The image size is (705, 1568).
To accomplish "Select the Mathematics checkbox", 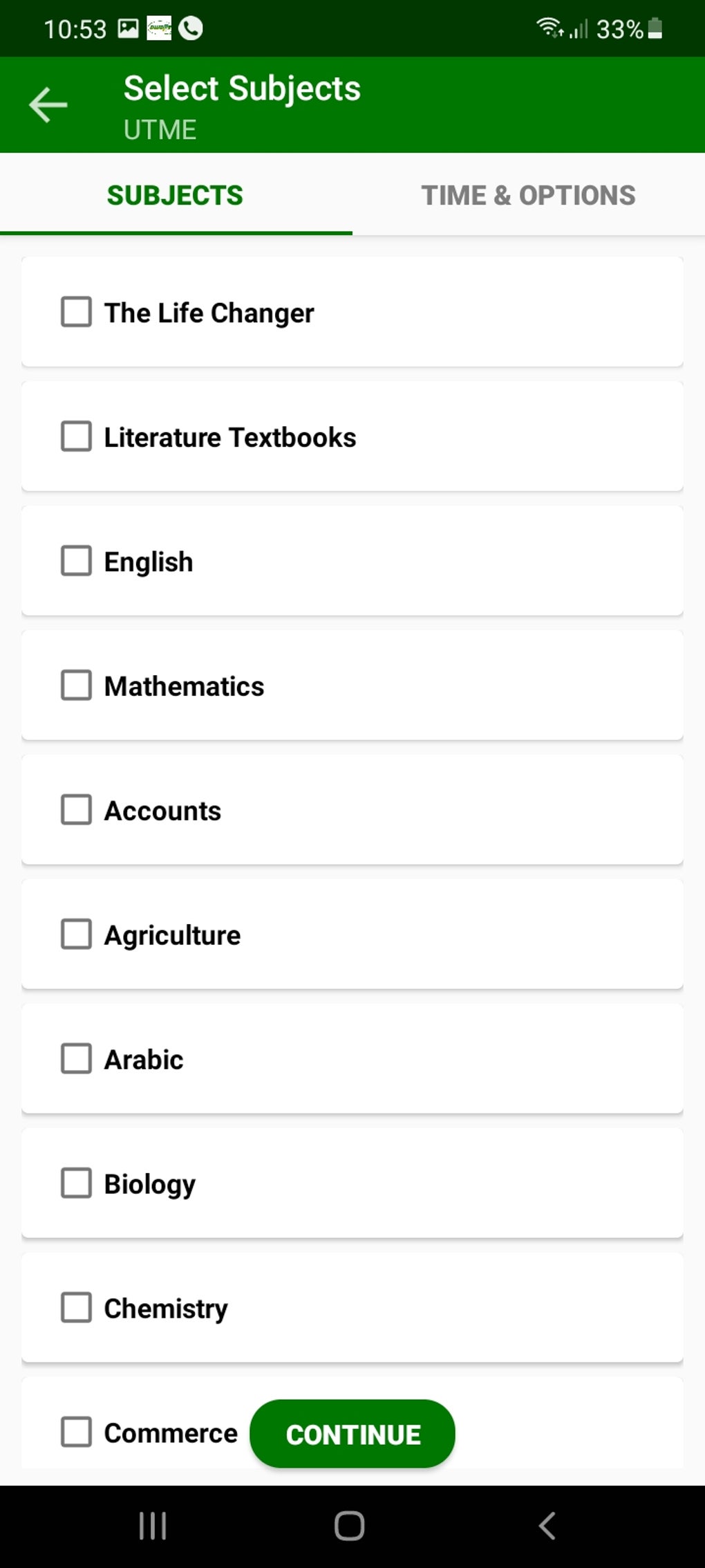I will coord(76,685).
